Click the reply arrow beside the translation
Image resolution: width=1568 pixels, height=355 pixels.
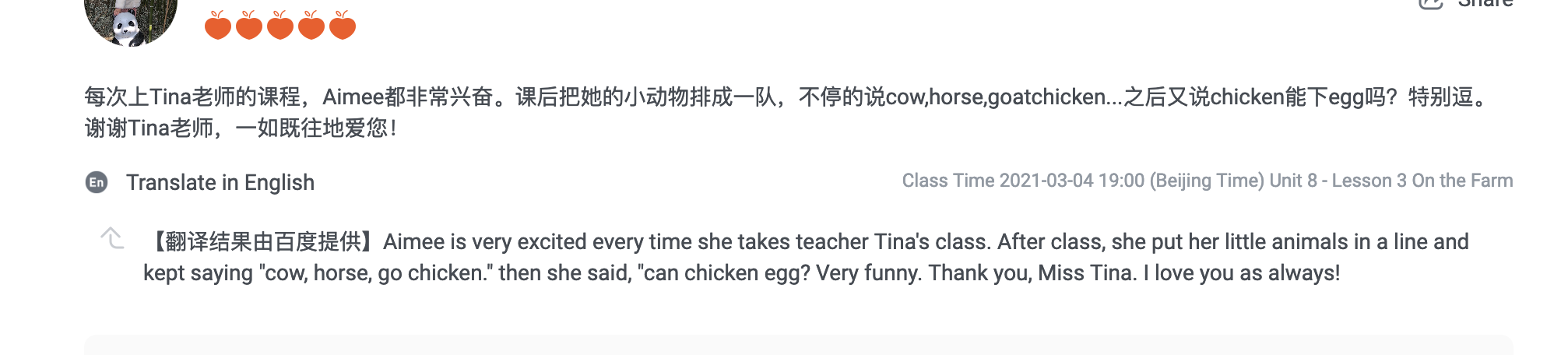pos(112,238)
